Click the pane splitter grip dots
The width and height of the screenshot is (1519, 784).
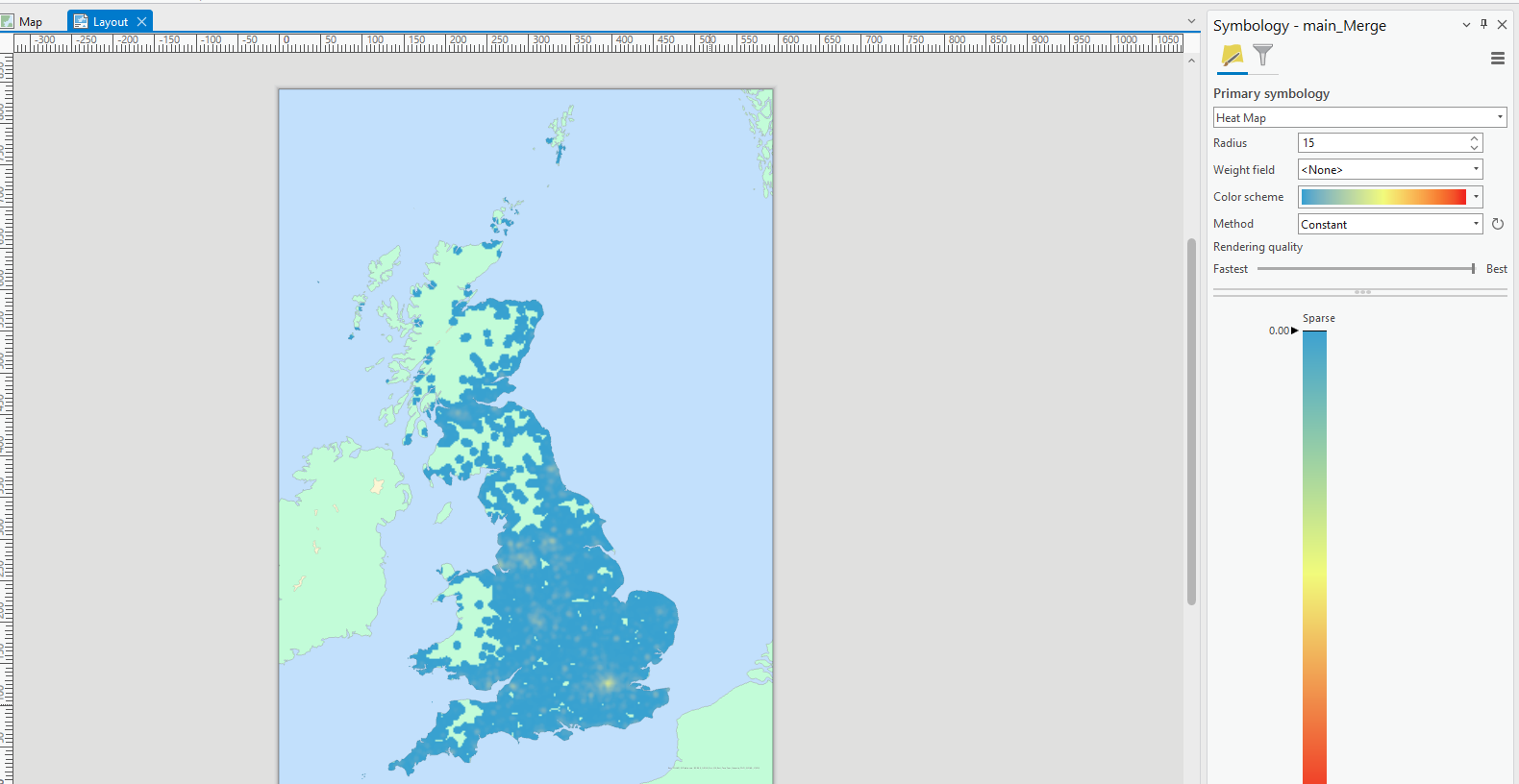pyautogui.click(x=1362, y=291)
